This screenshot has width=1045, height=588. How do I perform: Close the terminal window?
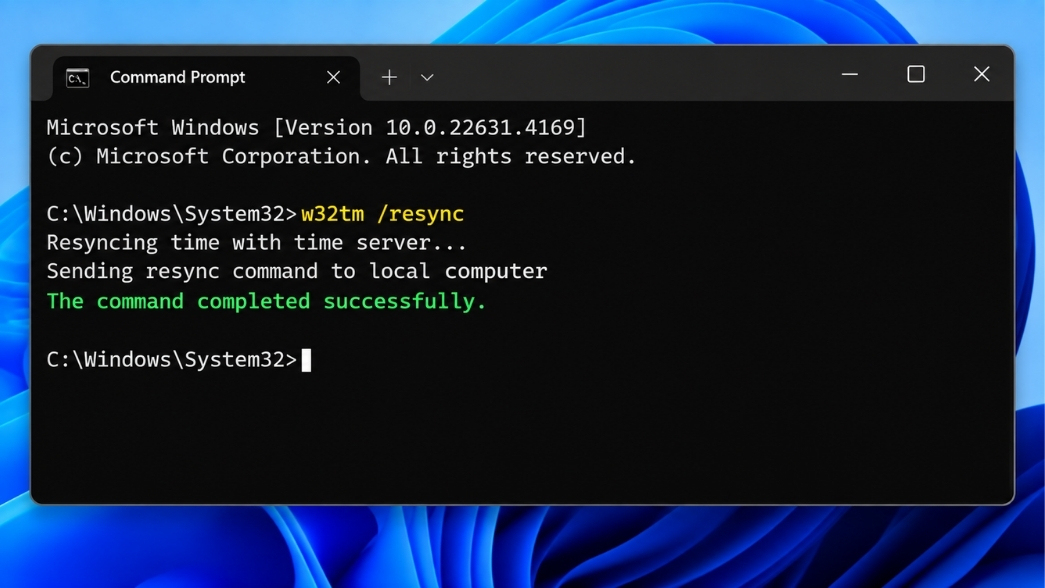[x=981, y=74]
